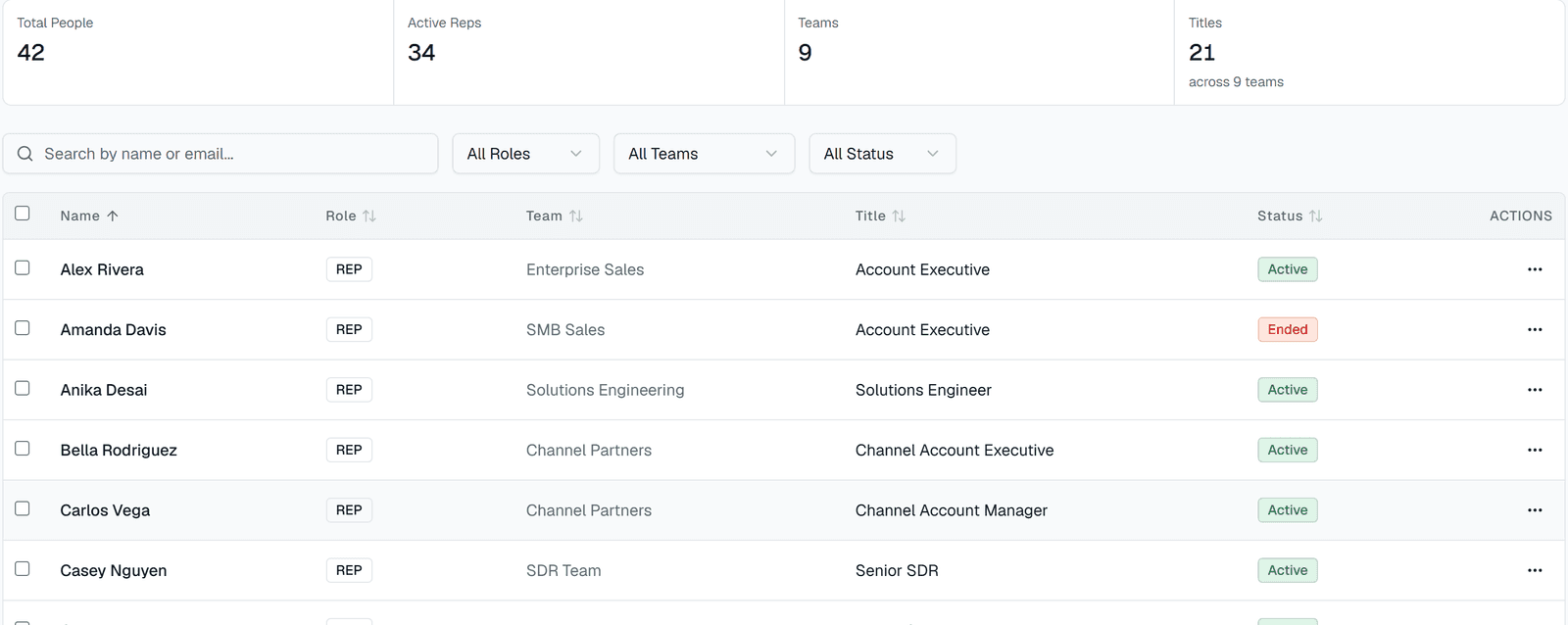The image size is (1568, 625).
Task: Toggle the select-all header checkbox
Action: [x=23, y=214]
